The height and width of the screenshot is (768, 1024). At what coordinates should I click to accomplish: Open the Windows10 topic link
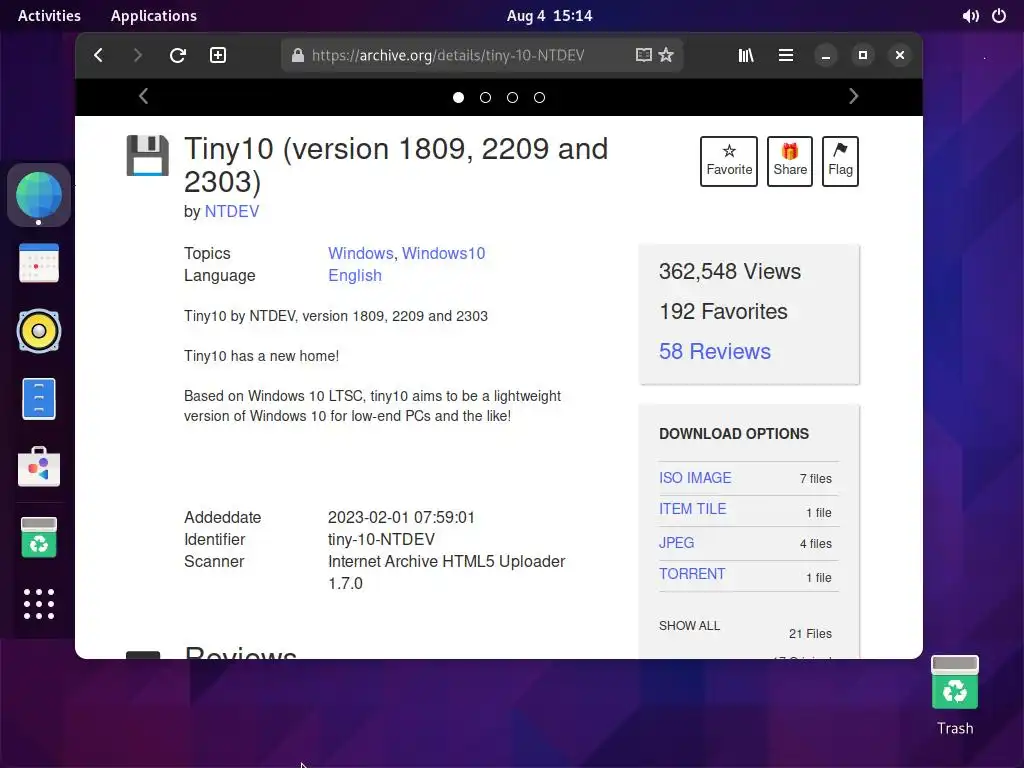(443, 253)
